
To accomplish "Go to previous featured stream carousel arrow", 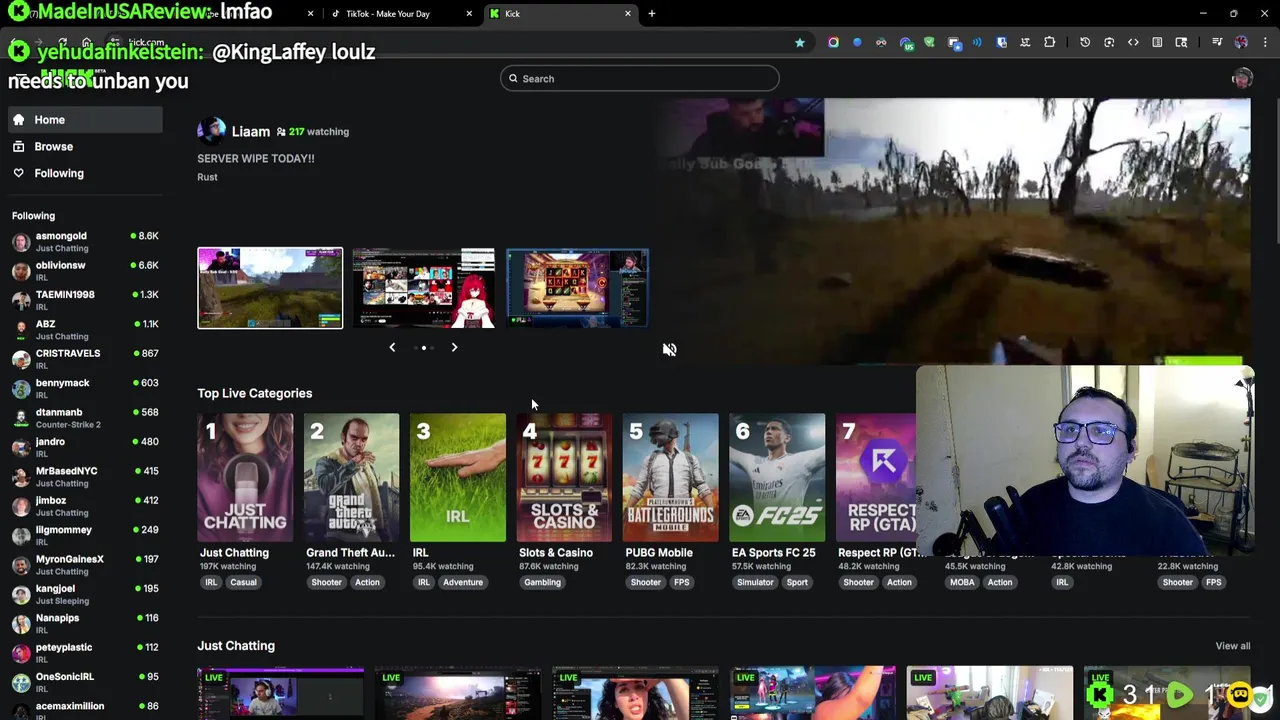I will tap(392, 348).
